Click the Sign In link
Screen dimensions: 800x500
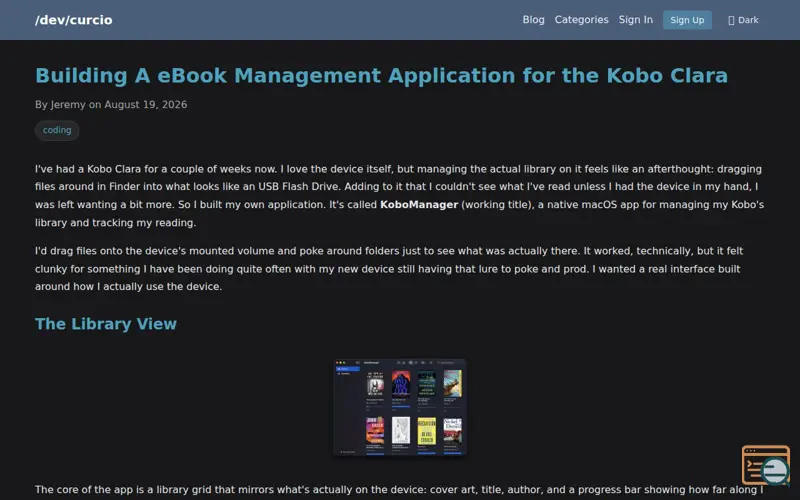pyautogui.click(x=635, y=20)
